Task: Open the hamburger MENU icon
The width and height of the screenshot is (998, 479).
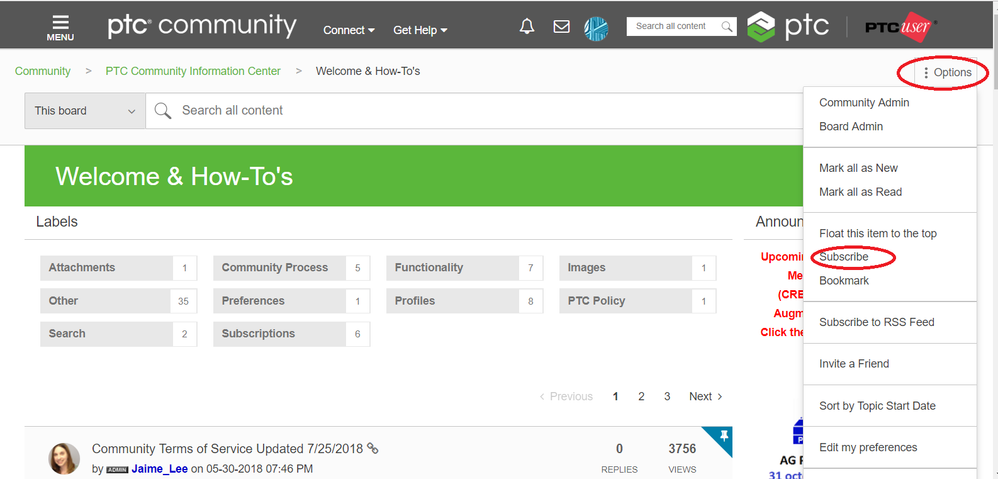Action: (60, 28)
